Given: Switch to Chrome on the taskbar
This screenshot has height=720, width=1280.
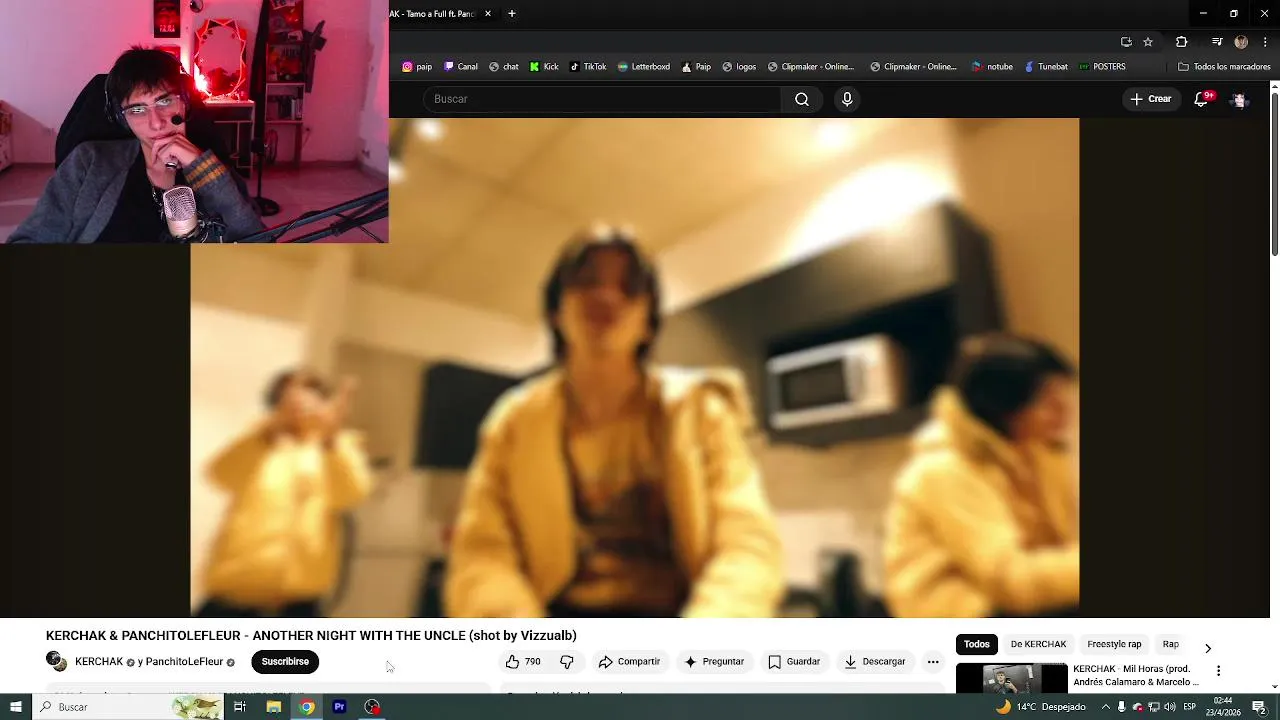Looking at the screenshot, I should (307, 707).
